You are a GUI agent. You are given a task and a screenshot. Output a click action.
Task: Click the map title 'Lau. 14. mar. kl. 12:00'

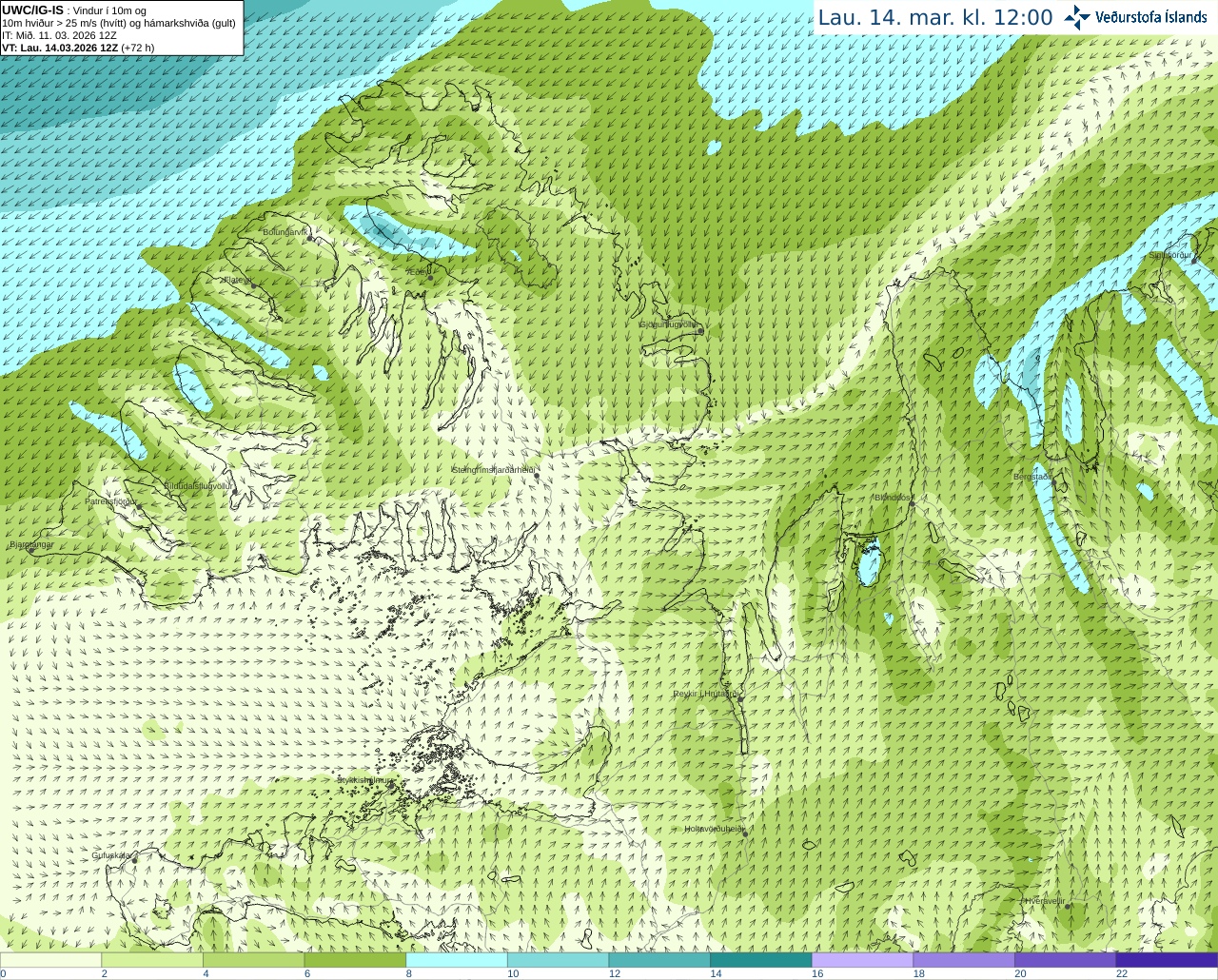935,17
